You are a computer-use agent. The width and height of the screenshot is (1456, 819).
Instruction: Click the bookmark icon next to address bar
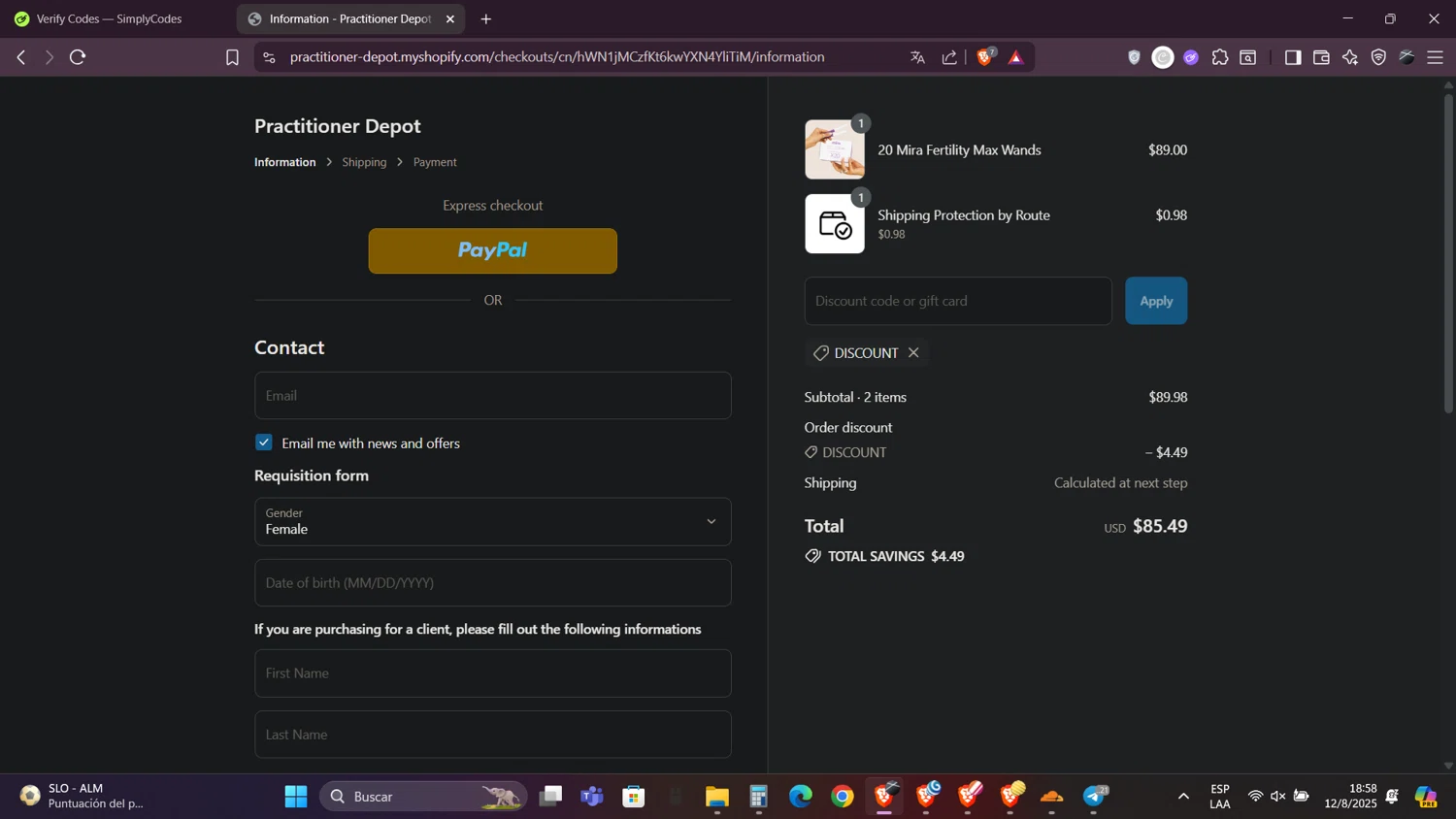coord(232,57)
